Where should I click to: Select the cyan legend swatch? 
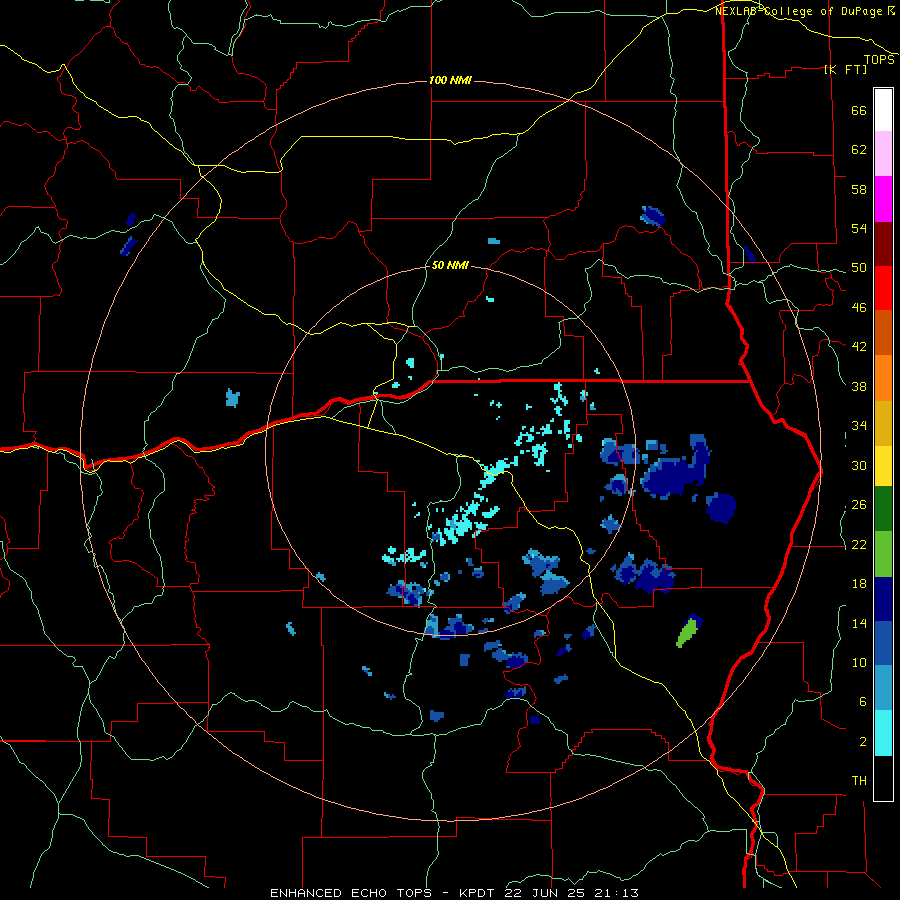click(883, 733)
